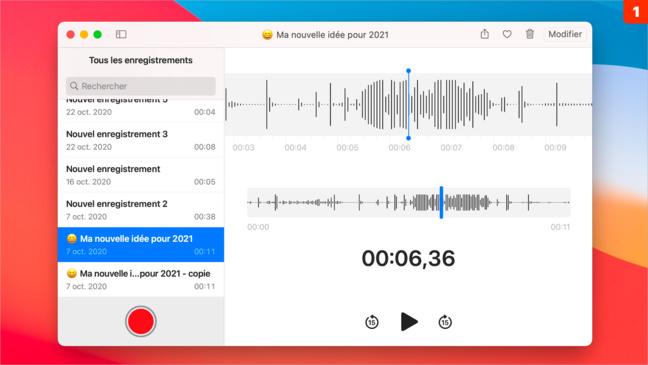The width and height of the screenshot is (648, 365).
Task: Click the 00:04 timeline marker
Action: 295,148
